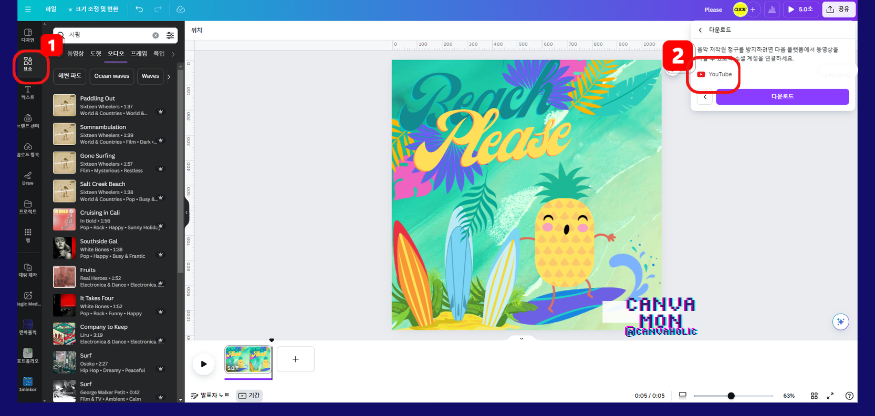Open the yellow profile avatar
Viewport: 875px width, 416px height.
(740, 9)
